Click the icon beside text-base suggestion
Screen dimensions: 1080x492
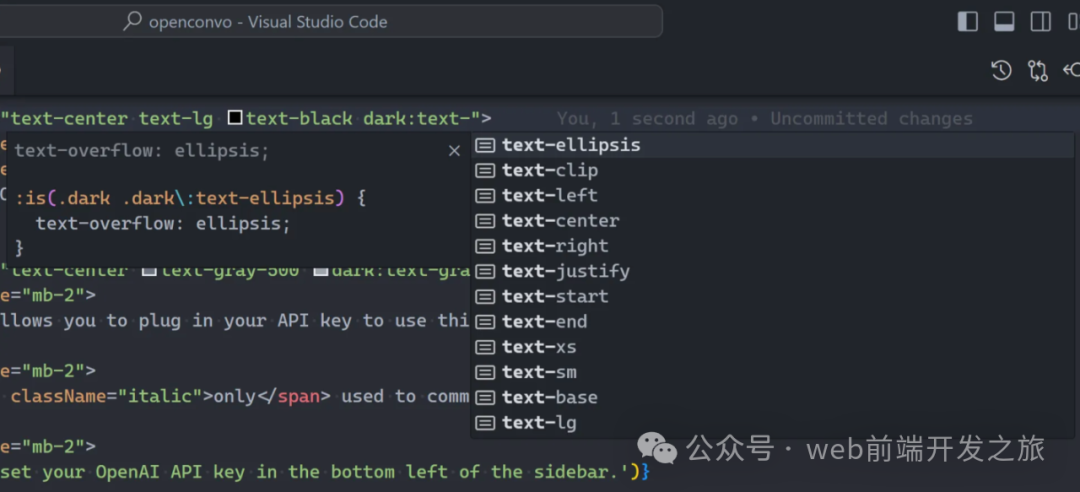485,397
